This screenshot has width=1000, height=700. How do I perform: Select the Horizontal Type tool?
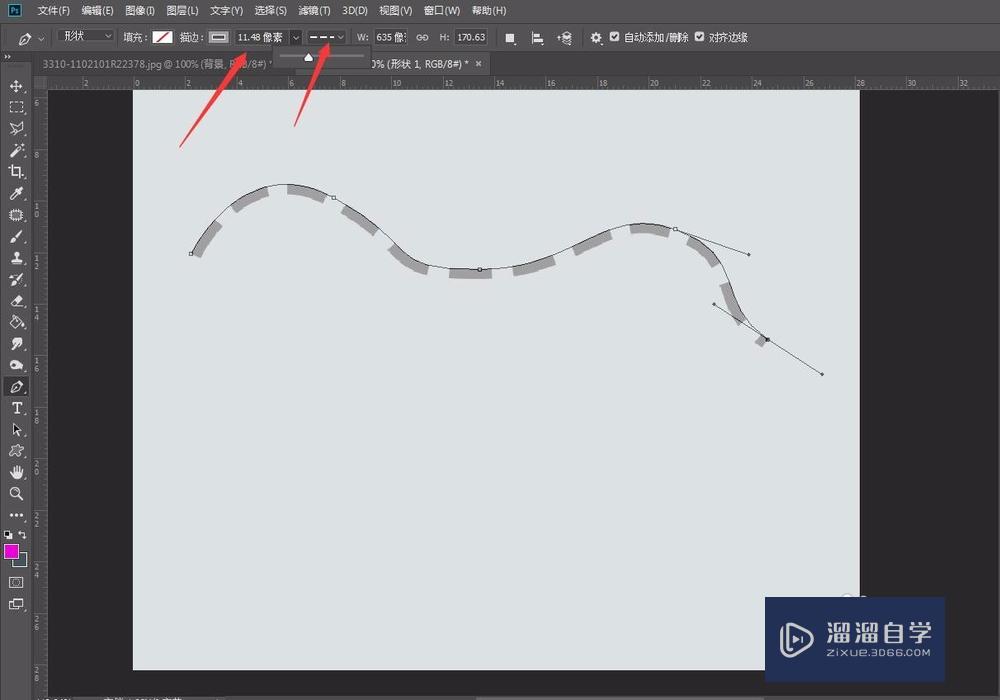pyautogui.click(x=17, y=408)
